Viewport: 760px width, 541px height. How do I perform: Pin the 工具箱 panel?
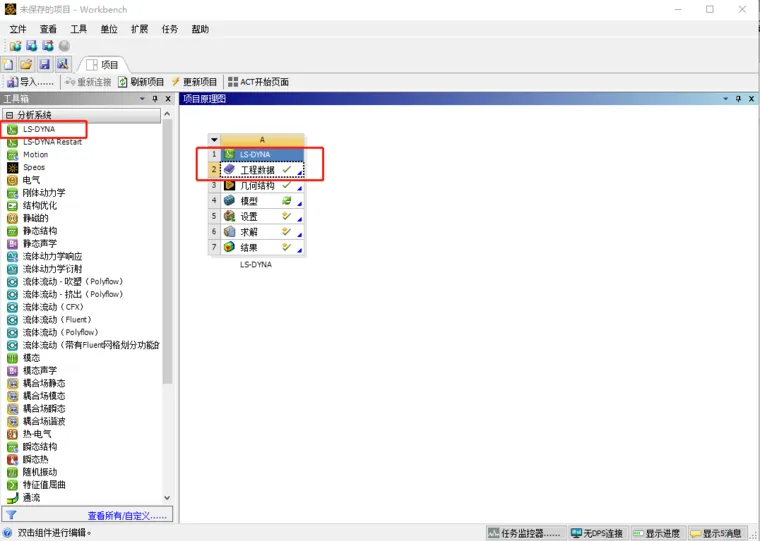[155, 99]
